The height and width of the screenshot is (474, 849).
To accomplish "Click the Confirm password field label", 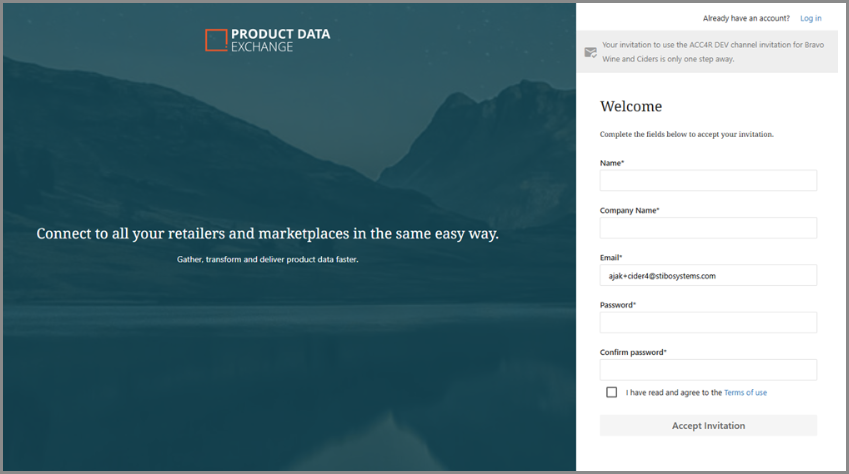I will 633,352.
